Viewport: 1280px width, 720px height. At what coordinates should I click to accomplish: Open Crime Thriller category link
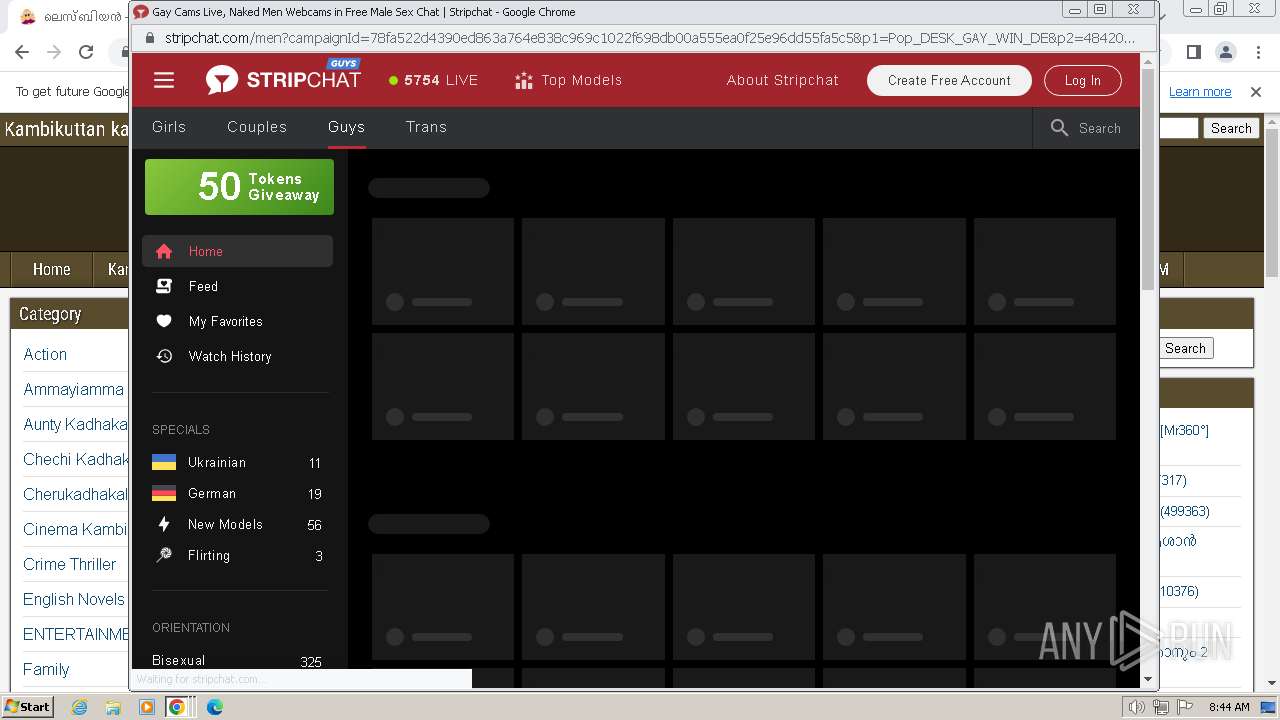coord(70,564)
